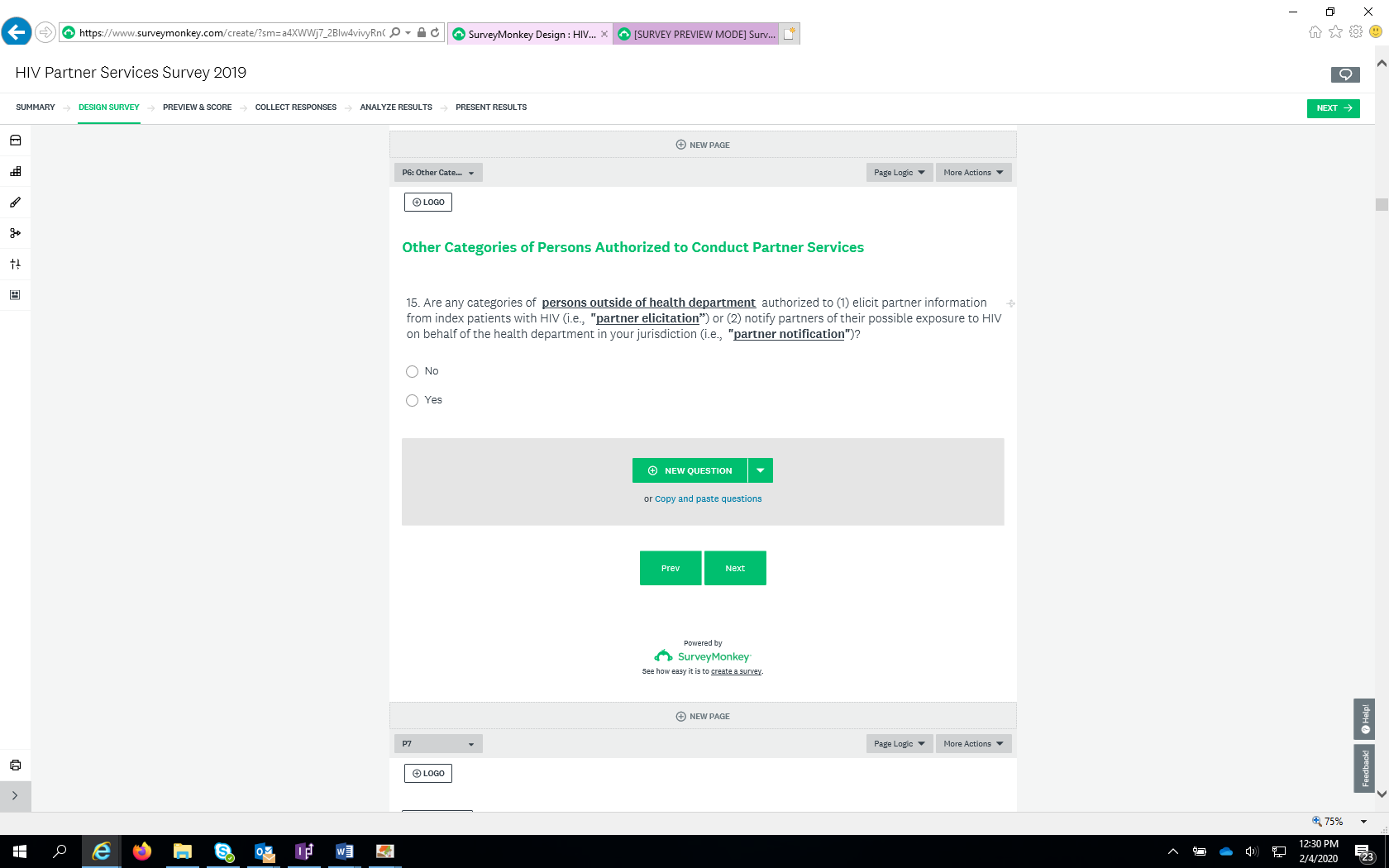This screenshot has width=1389, height=868.
Task: Click the Next page button below the question
Action: (x=735, y=568)
